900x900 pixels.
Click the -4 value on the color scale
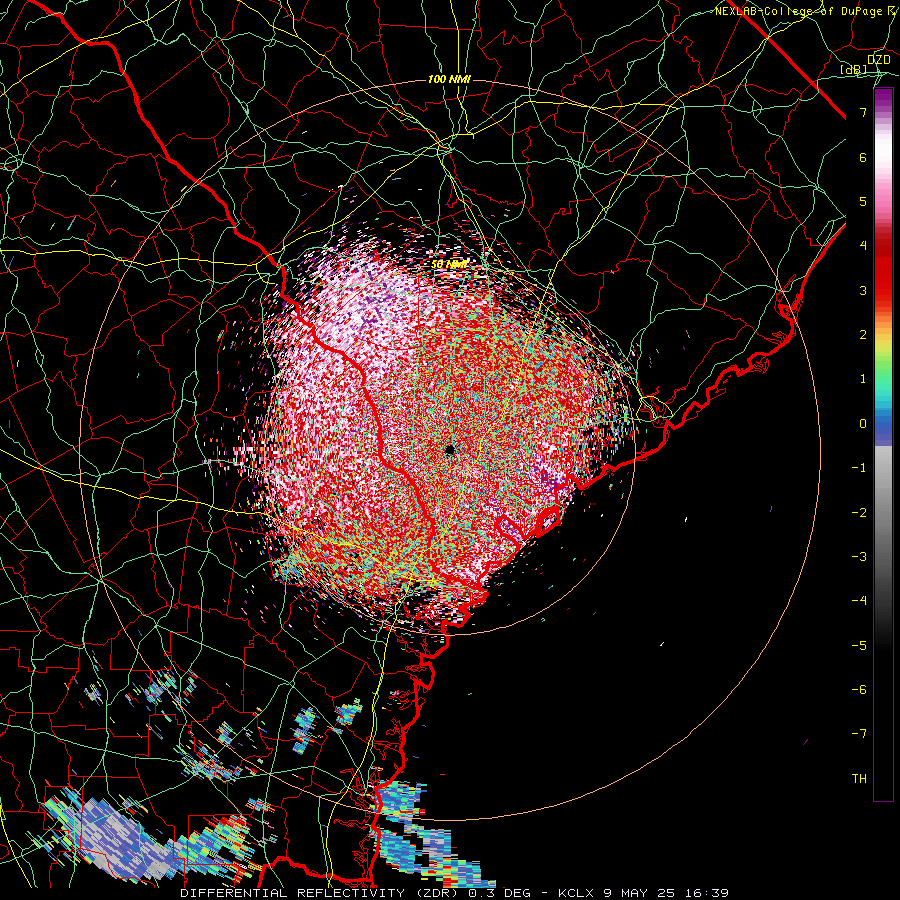point(859,601)
